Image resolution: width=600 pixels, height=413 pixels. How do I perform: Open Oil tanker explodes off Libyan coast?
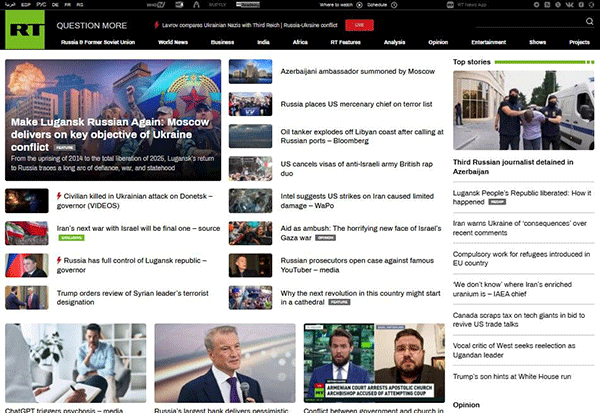[x=362, y=136]
